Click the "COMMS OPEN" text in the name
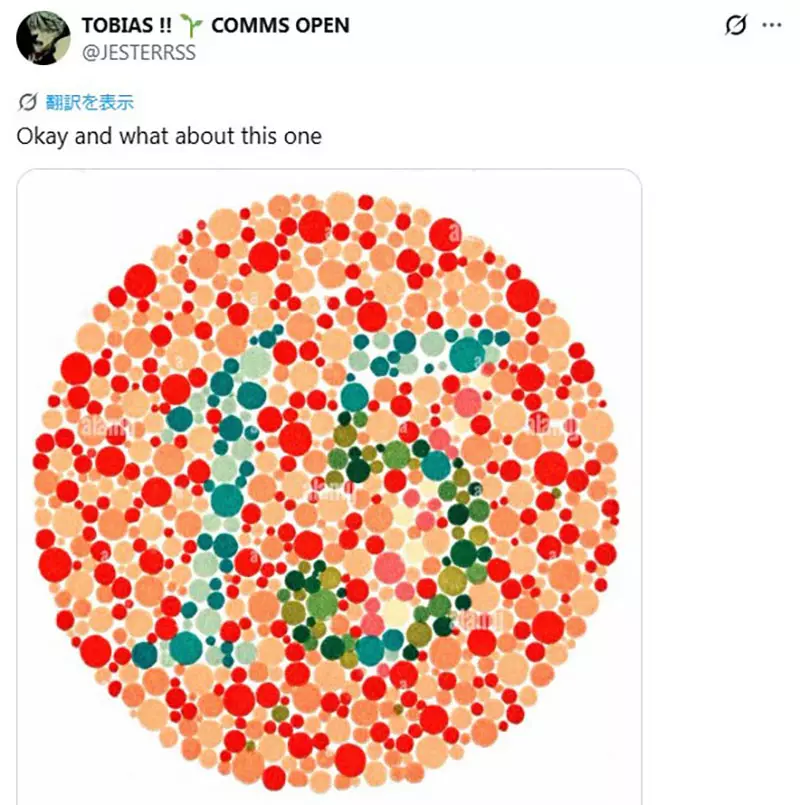The height and width of the screenshot is (805, 800). [x=280, y=26]
